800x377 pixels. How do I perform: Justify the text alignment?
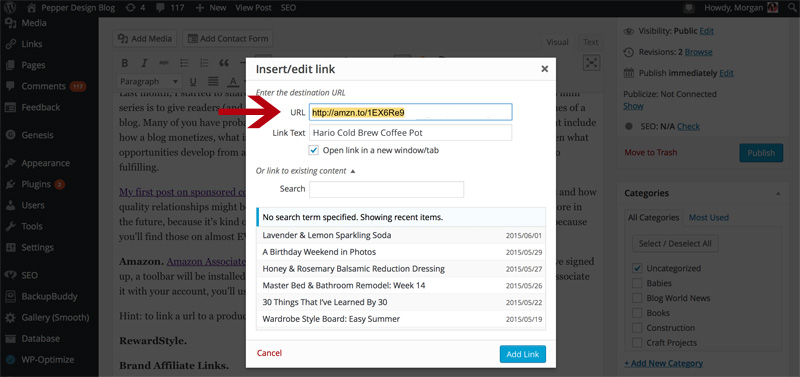[213, 82]
